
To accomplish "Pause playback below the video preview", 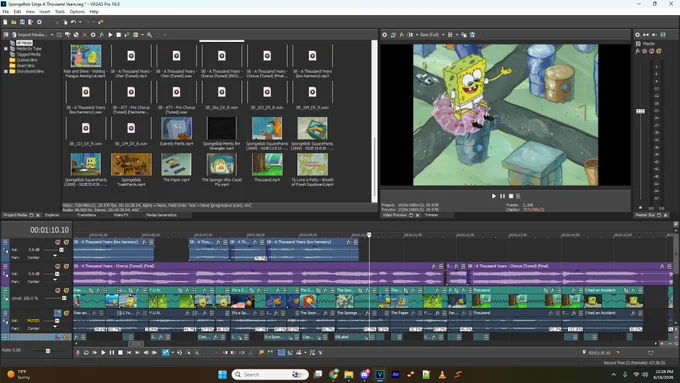I will (502, 196).
